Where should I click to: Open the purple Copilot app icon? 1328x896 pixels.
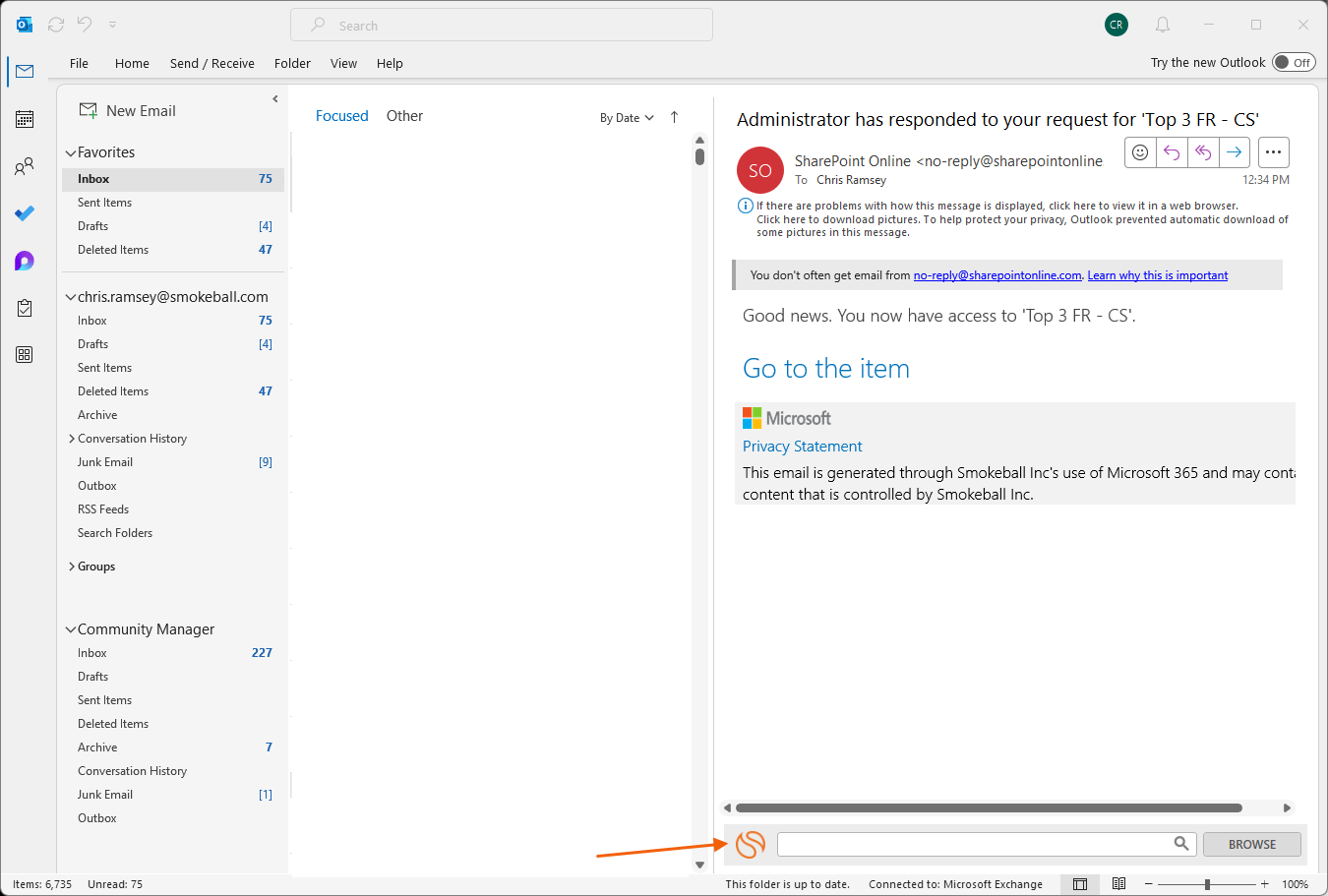25,261
